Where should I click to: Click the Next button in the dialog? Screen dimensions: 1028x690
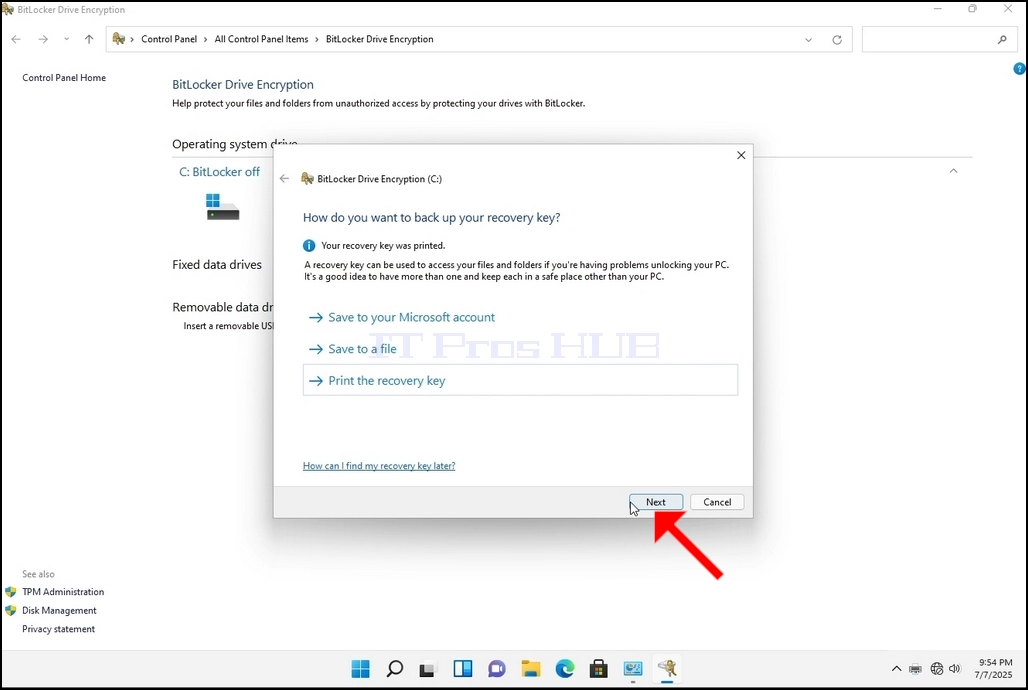coord(656,502)
